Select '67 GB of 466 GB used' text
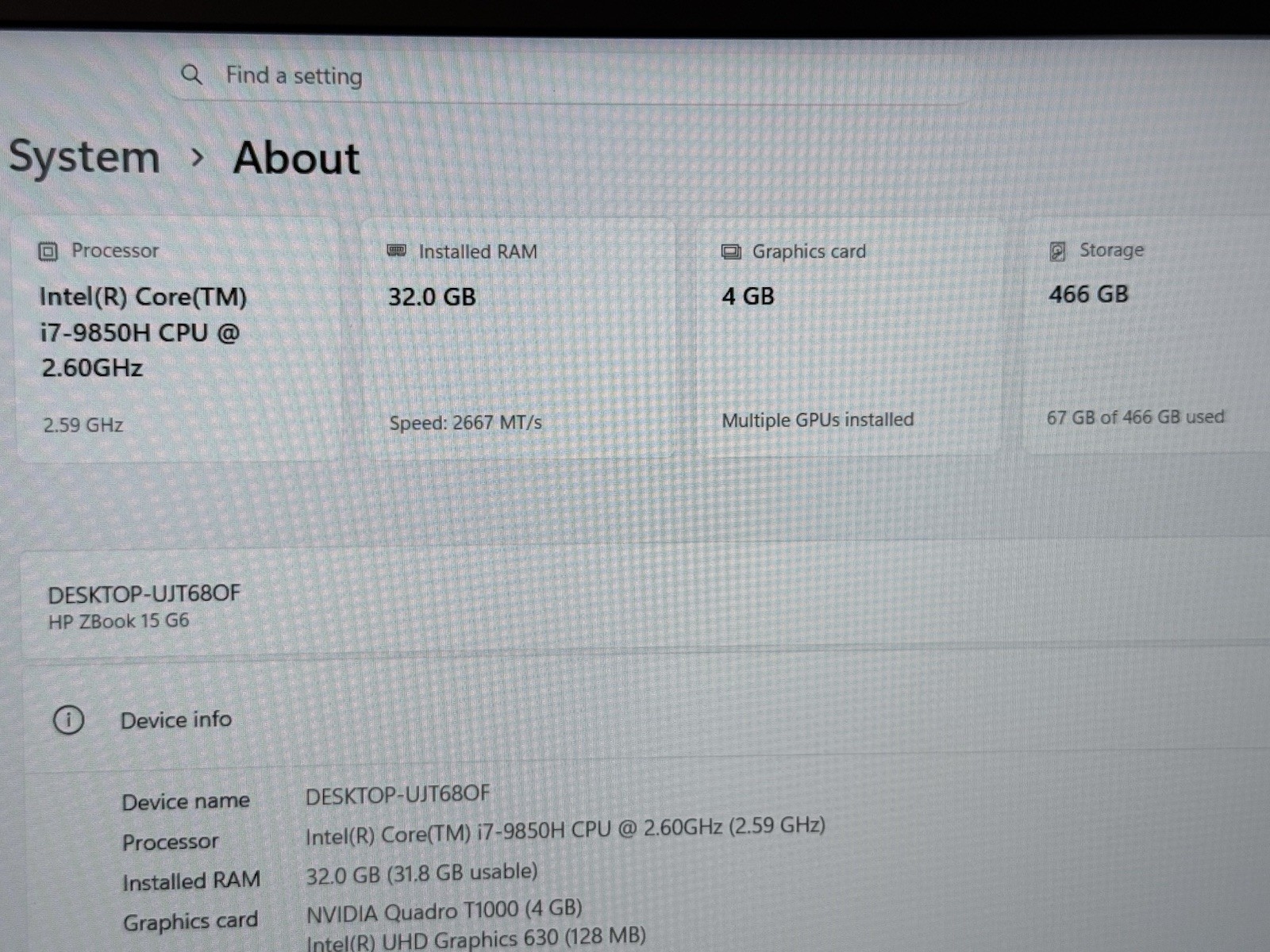 pyautogui.click(x=1135, y=417)
